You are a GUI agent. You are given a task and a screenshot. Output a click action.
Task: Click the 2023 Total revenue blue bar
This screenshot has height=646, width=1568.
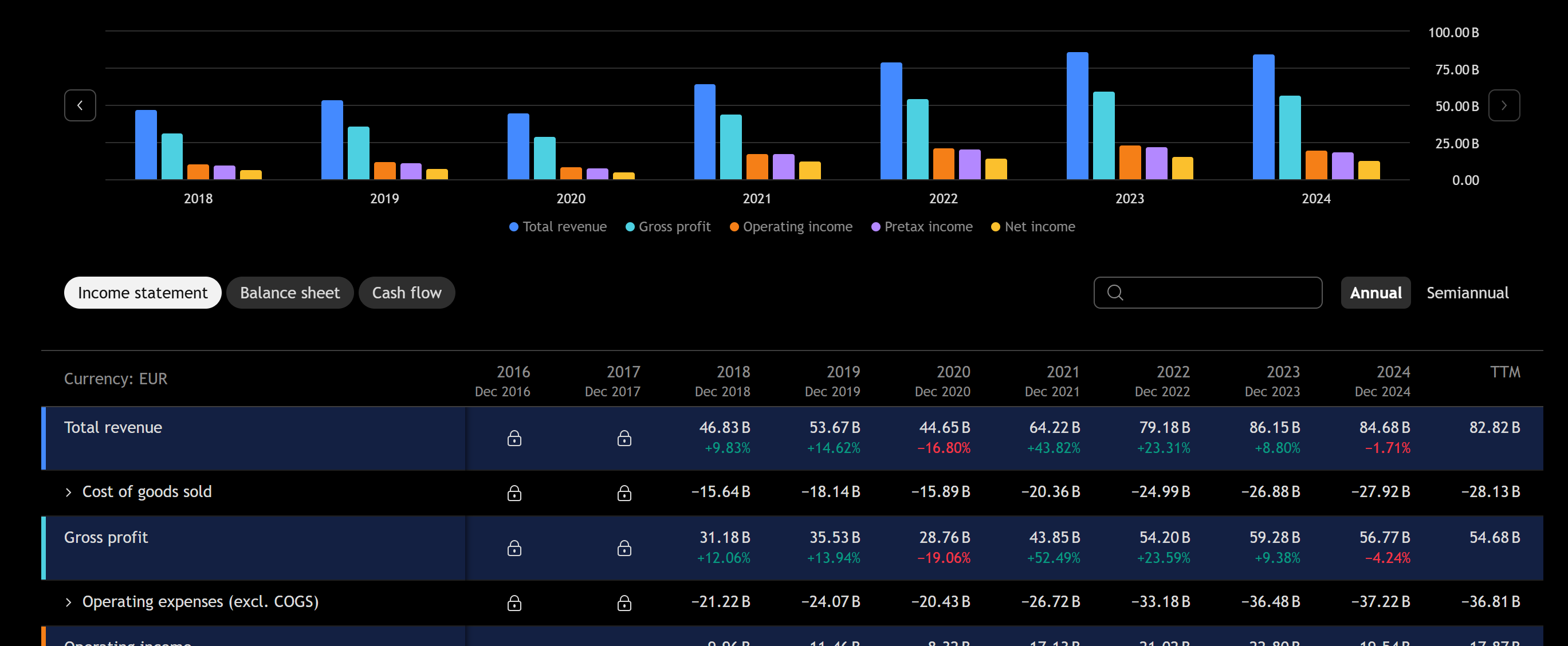1077,116
